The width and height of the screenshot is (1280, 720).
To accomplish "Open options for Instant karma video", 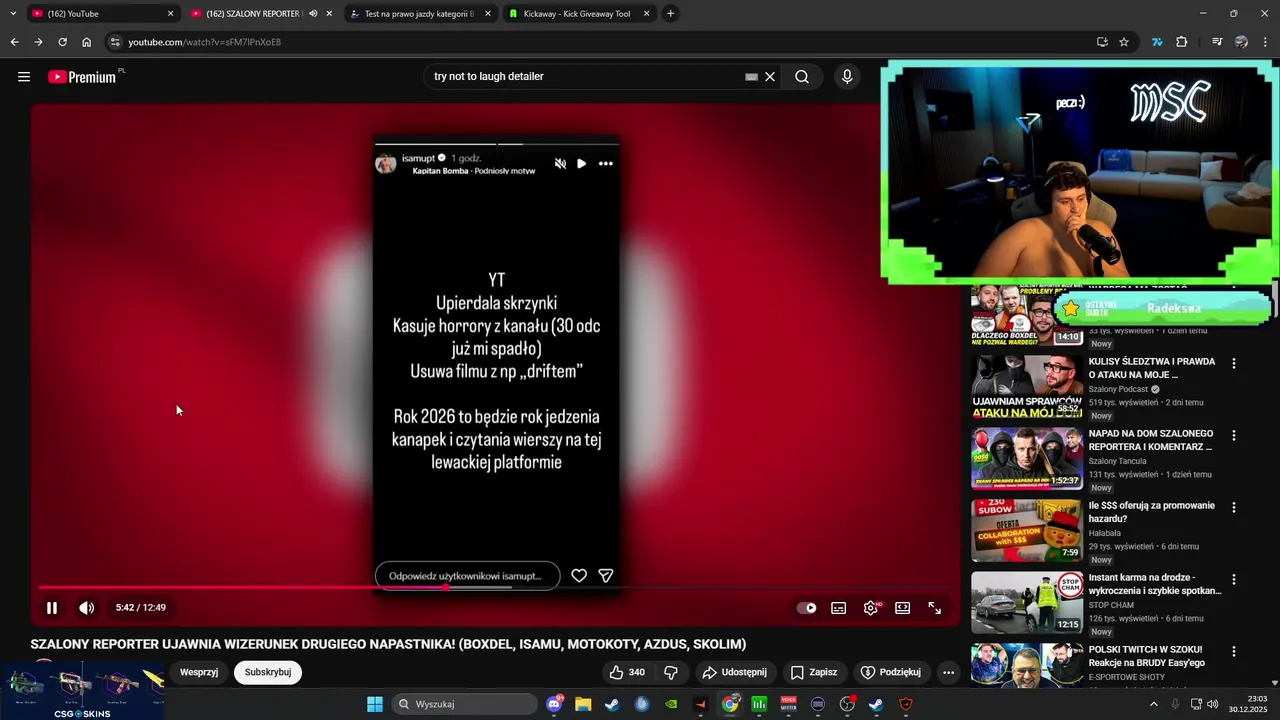I will 1233,580.
